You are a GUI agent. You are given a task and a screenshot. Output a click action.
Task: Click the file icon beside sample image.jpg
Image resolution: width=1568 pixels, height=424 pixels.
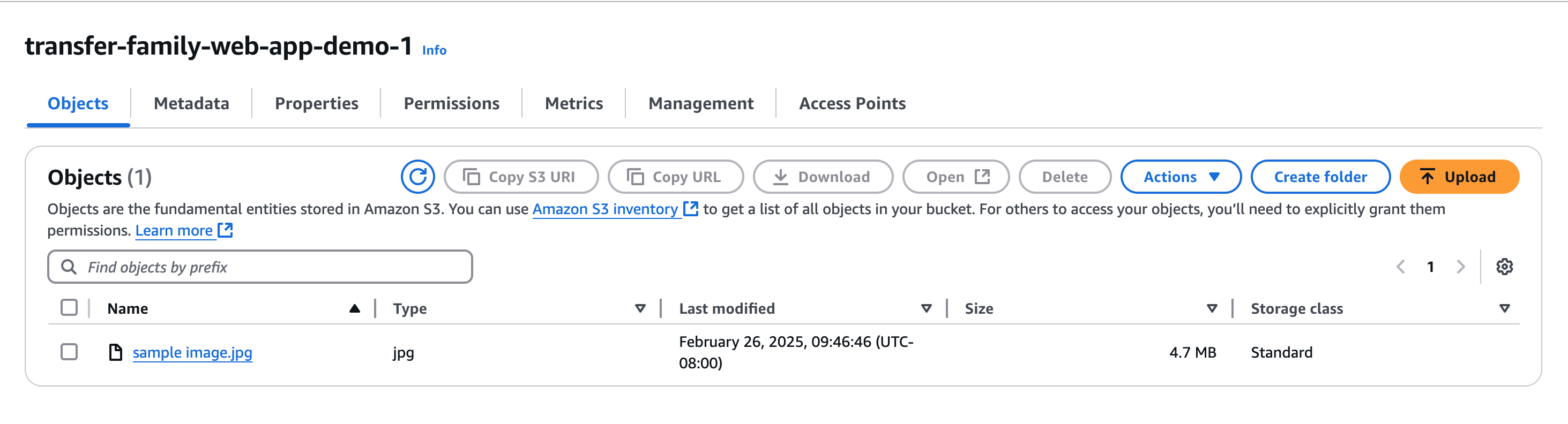115,352
